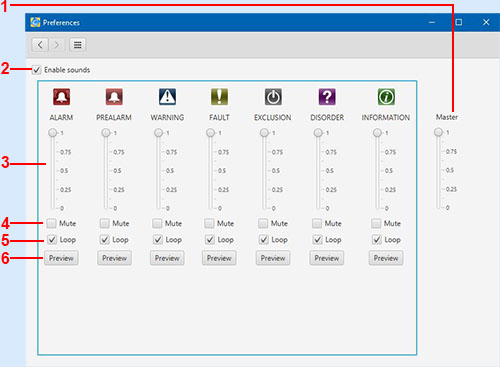
Task: Click the EXCLUSION volume slider knob
Action: (x=264, y=133)
